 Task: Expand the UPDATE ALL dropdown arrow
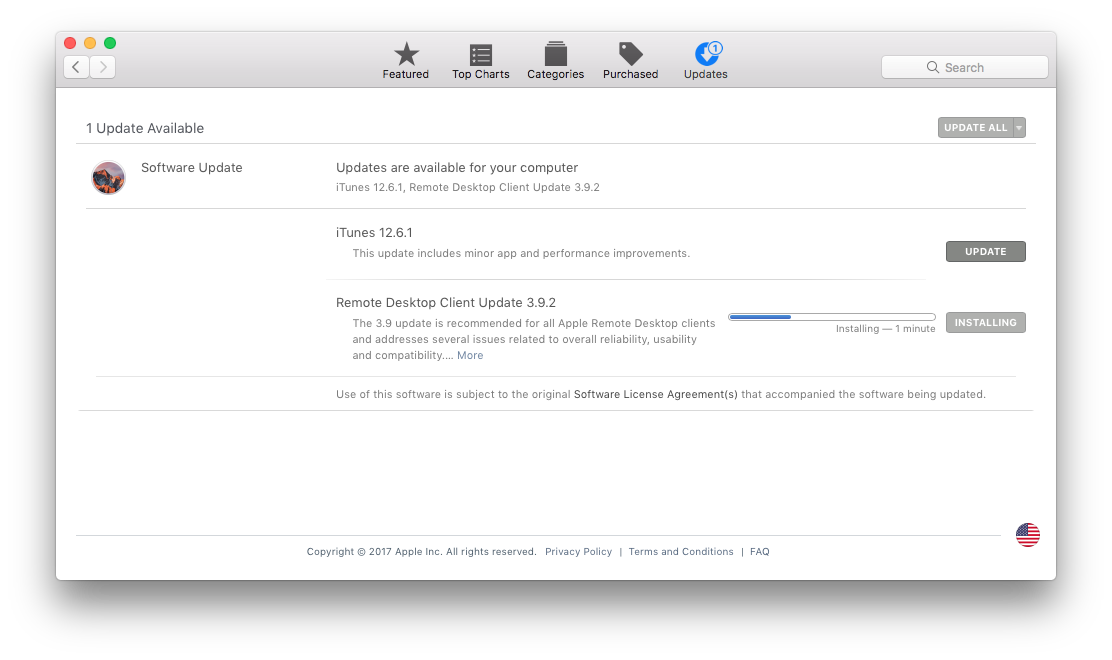pos(1020,128)
